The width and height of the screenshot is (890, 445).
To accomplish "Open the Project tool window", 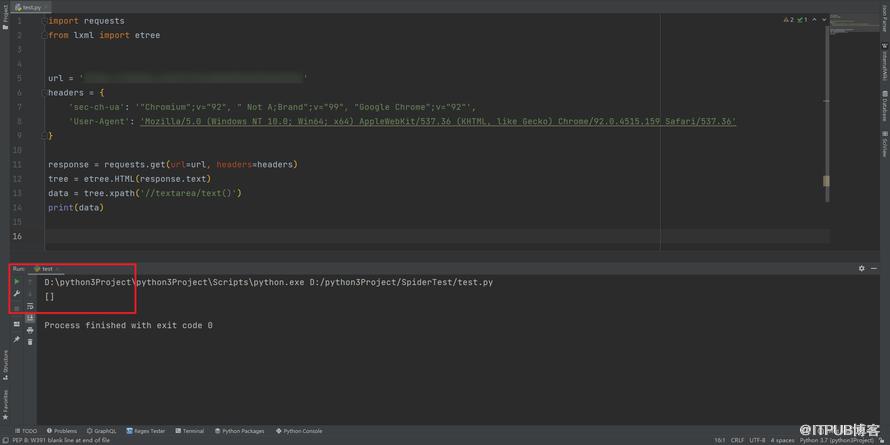I will [5, 16].
